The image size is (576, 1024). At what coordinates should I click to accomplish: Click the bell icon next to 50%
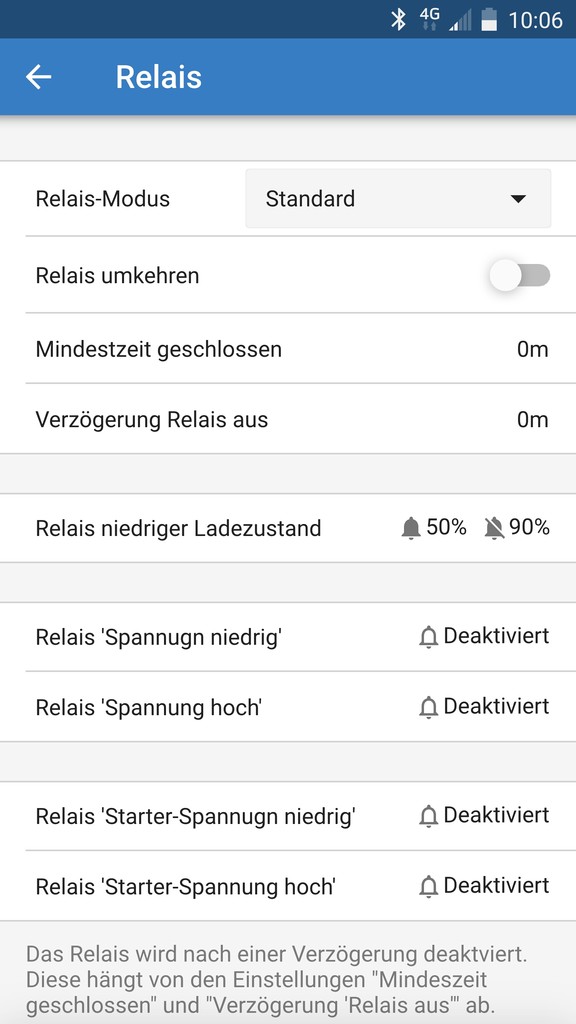[411, 528]
